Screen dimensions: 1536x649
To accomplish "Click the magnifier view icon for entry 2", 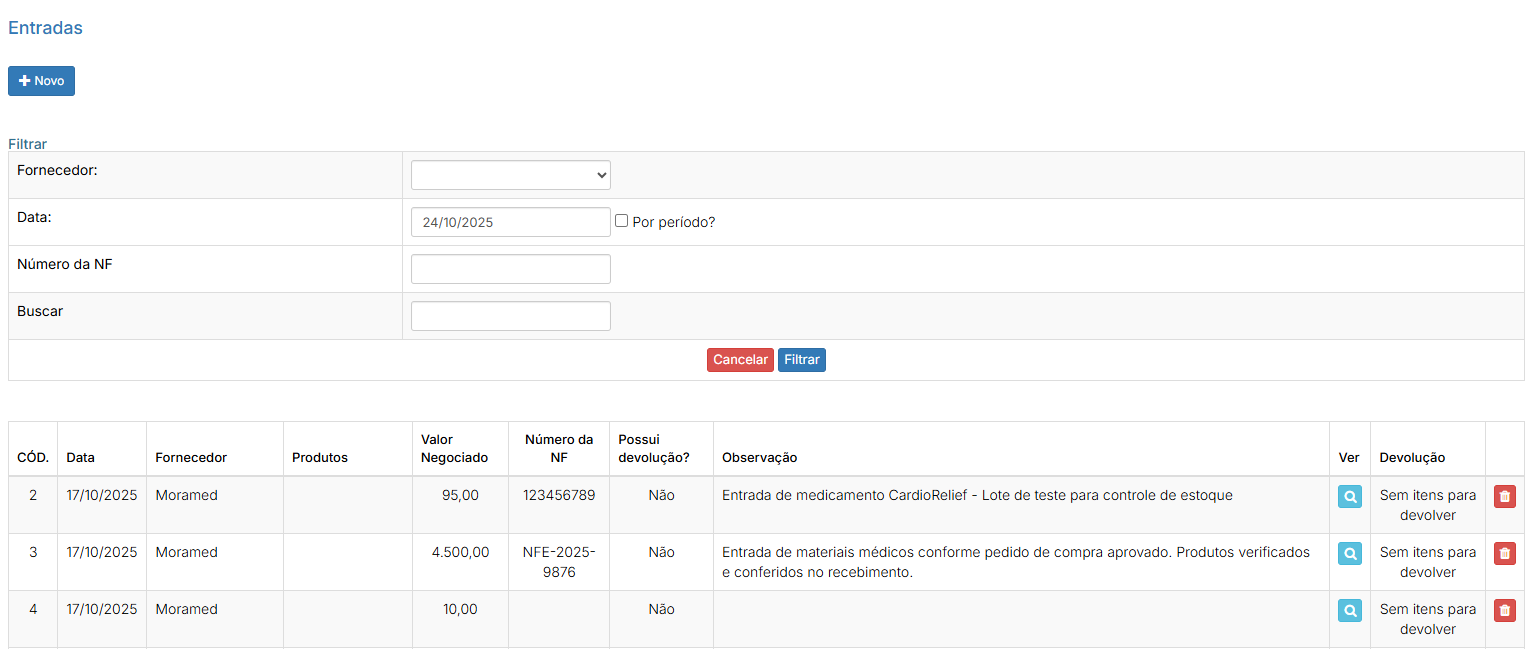I will [x=1349, y=496].
